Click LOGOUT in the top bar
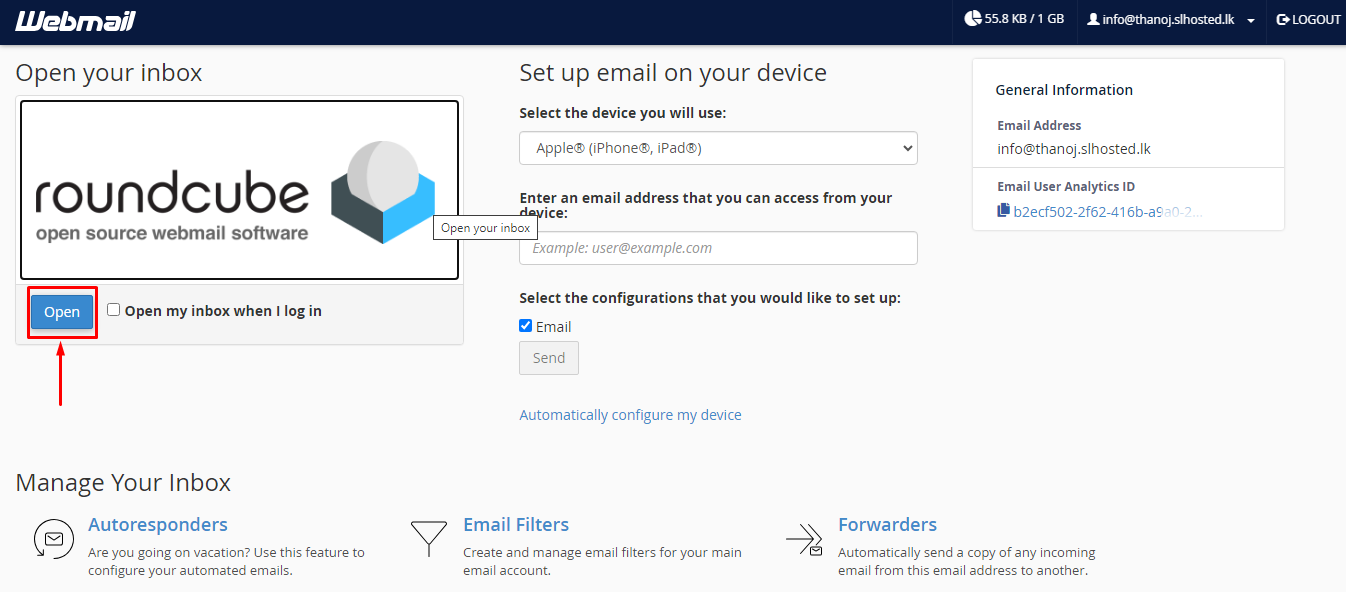The width and height of the screenshot is (1346, 592). (x=1308, y=18)
